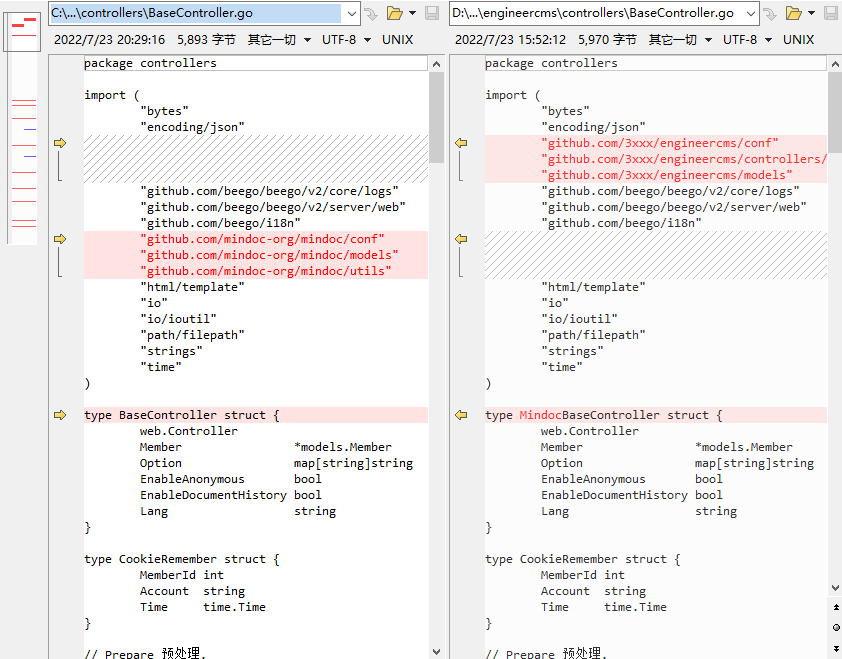Copy engineercms imports to the left side
The image size is (842, 659).
pos(461,143)
